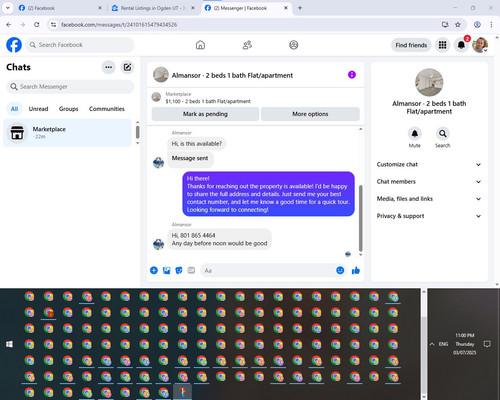Go back in browser history

(9, 25)
